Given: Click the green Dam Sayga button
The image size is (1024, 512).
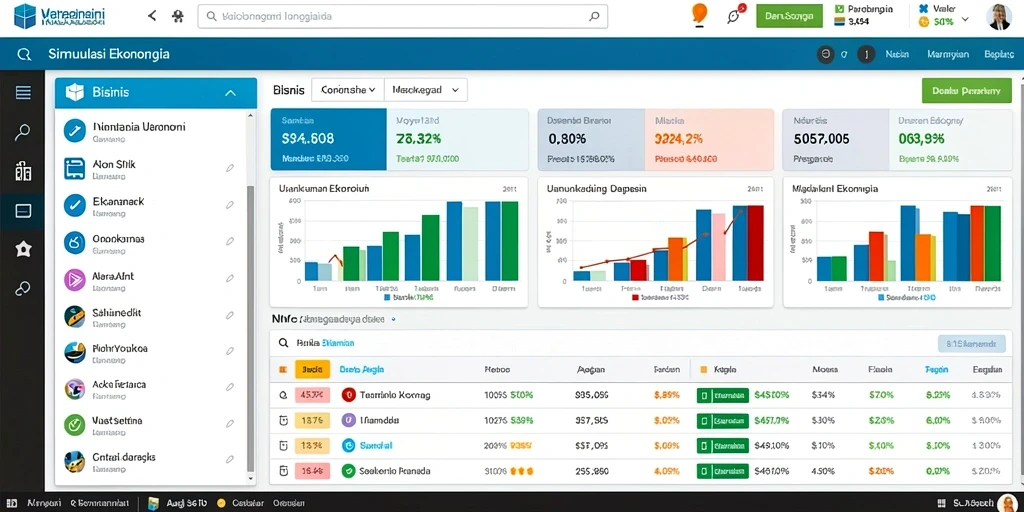Looking at the screenshot, I should coord(789,16).
